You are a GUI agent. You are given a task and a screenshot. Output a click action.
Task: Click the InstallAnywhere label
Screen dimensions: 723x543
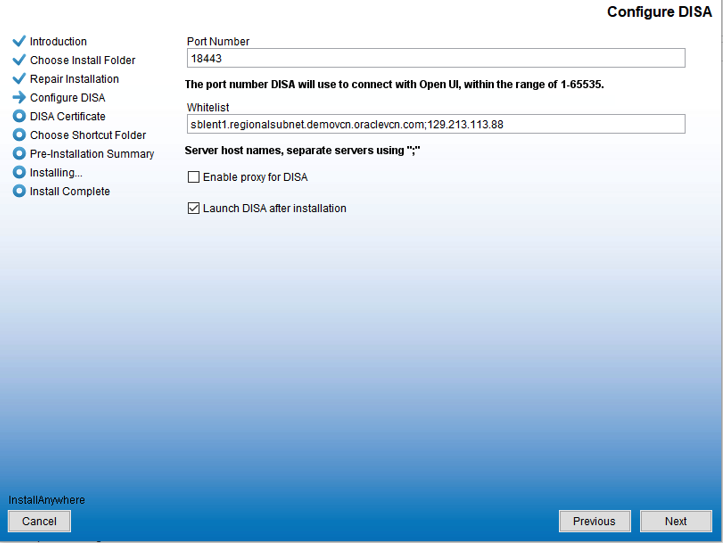[x=47, y=500]
